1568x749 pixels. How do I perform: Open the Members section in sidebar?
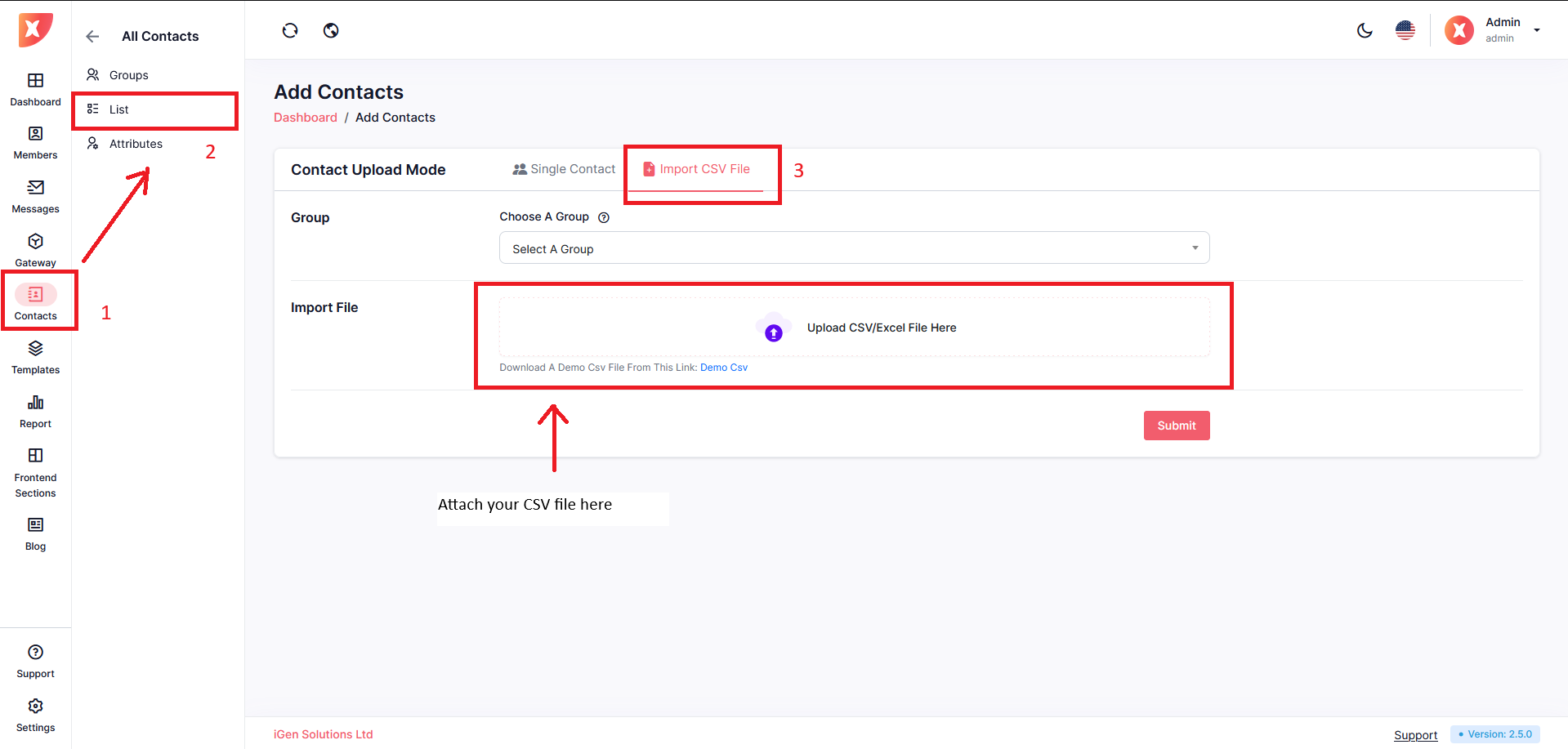click(35, 142)
